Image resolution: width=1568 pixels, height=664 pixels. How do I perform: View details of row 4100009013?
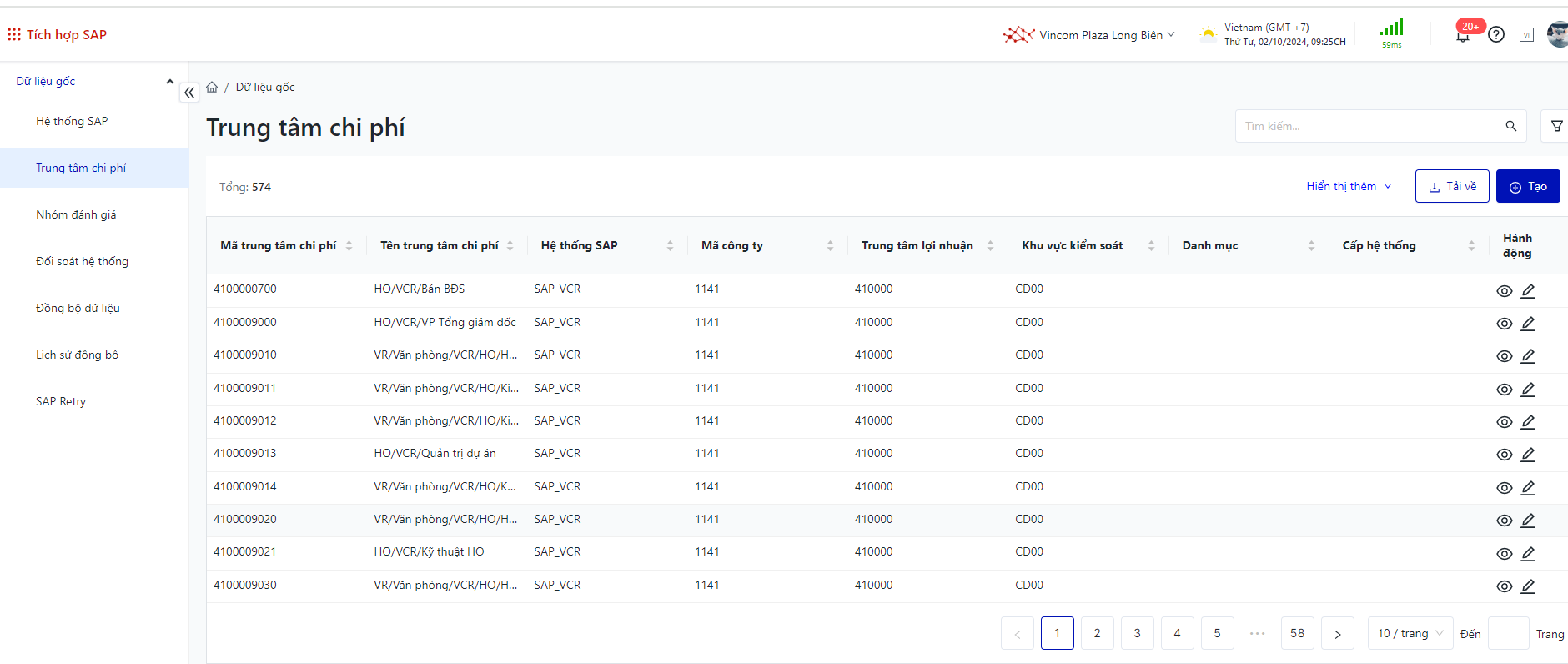click(x=1504, y=455)
